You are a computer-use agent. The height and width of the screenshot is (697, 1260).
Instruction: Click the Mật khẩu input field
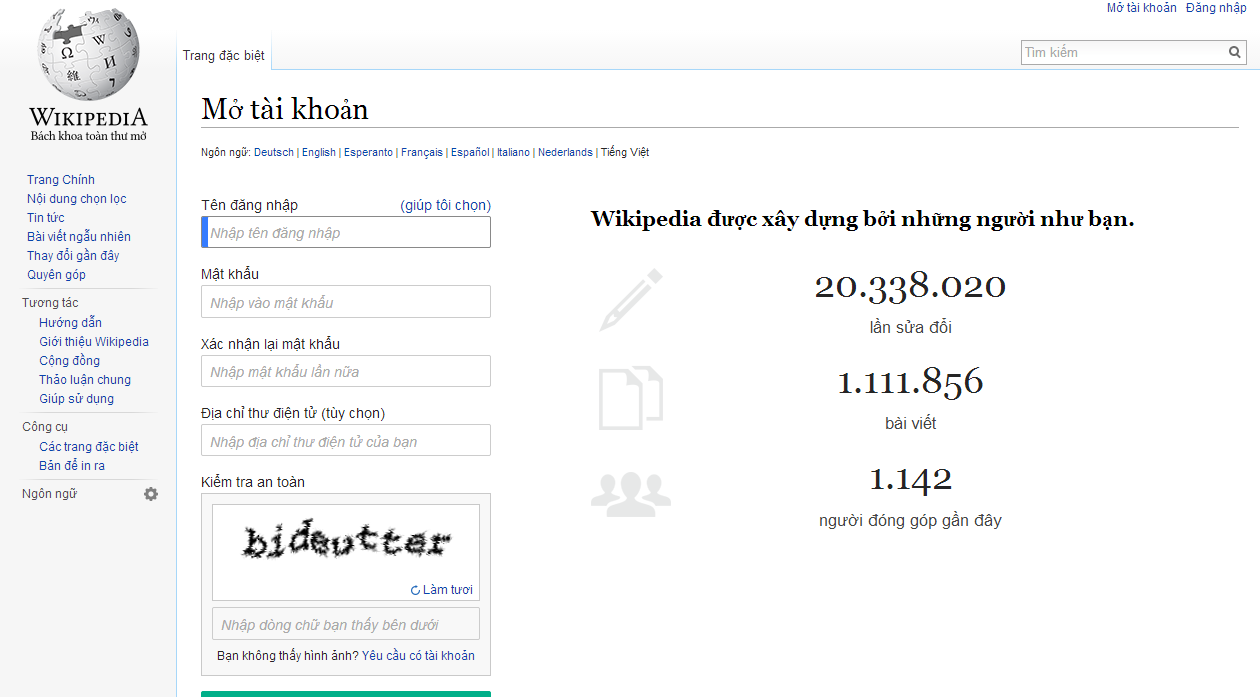(346, 302)
